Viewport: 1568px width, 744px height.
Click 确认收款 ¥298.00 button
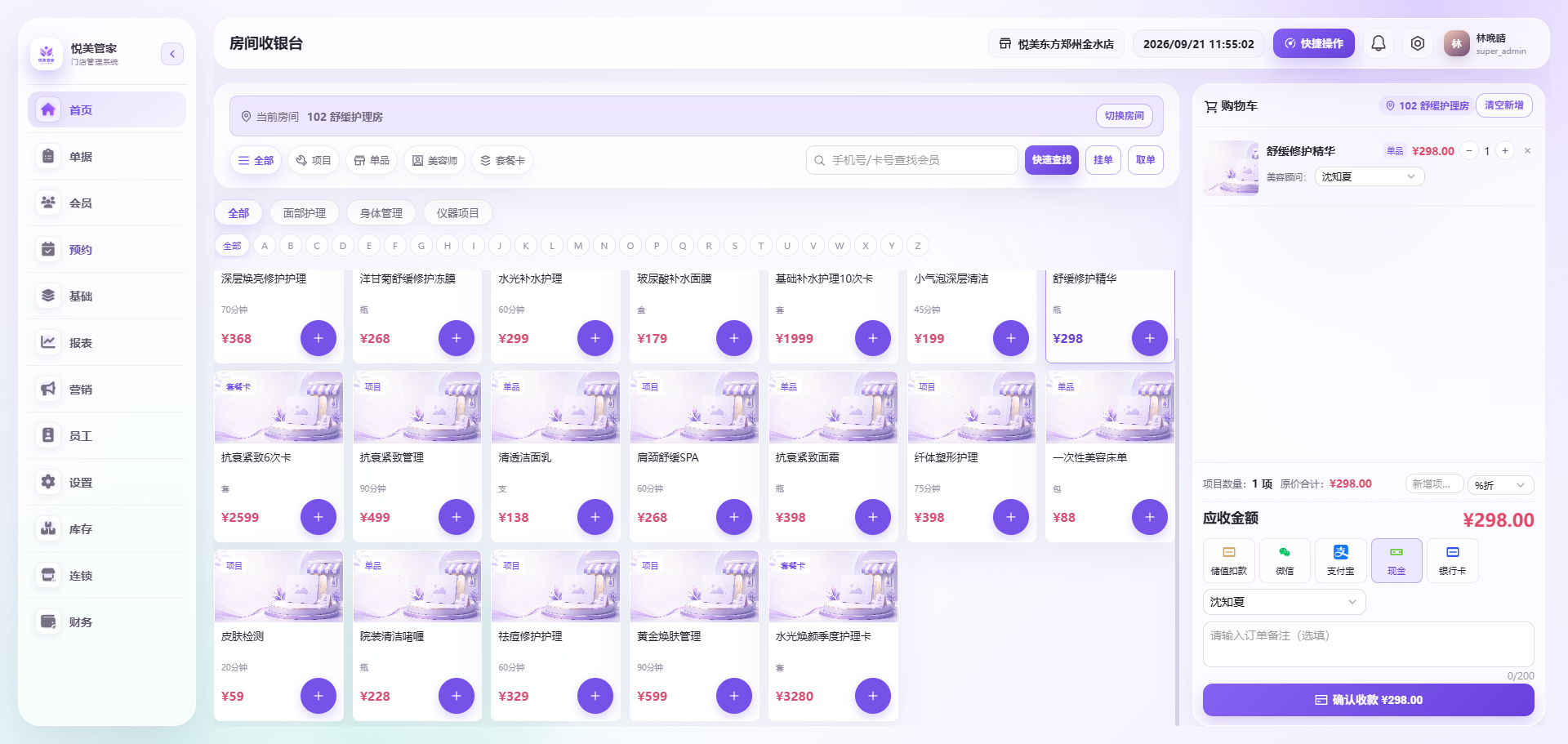1369,700
